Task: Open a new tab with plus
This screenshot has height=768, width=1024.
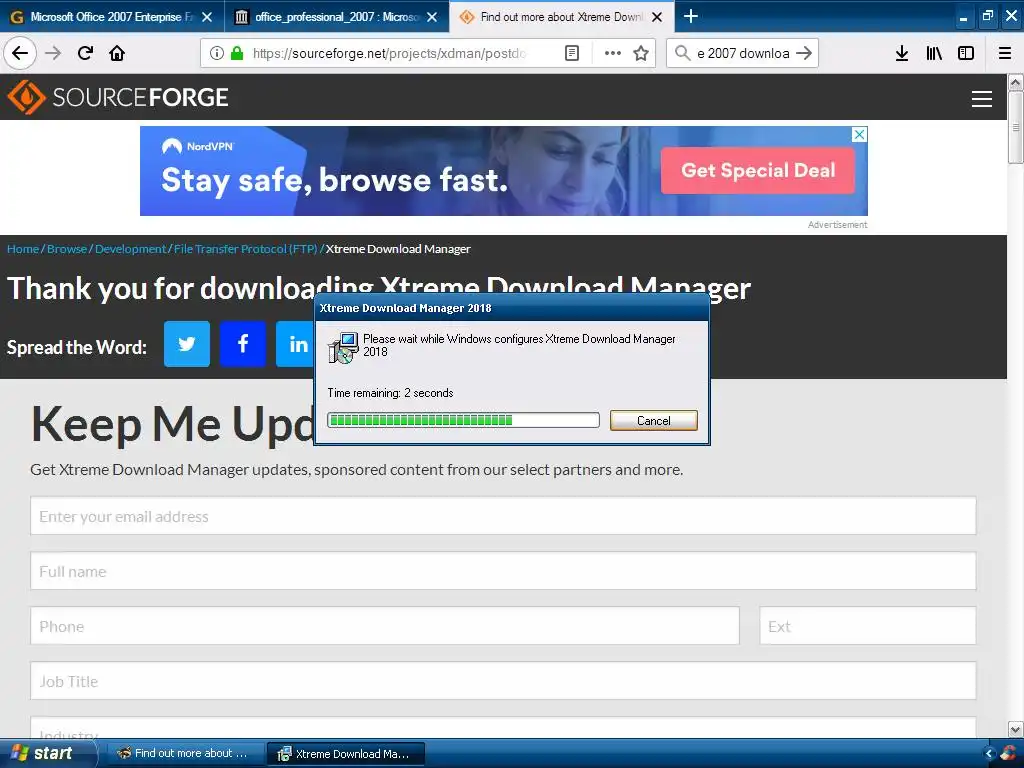Action: (x=690, y=16)
